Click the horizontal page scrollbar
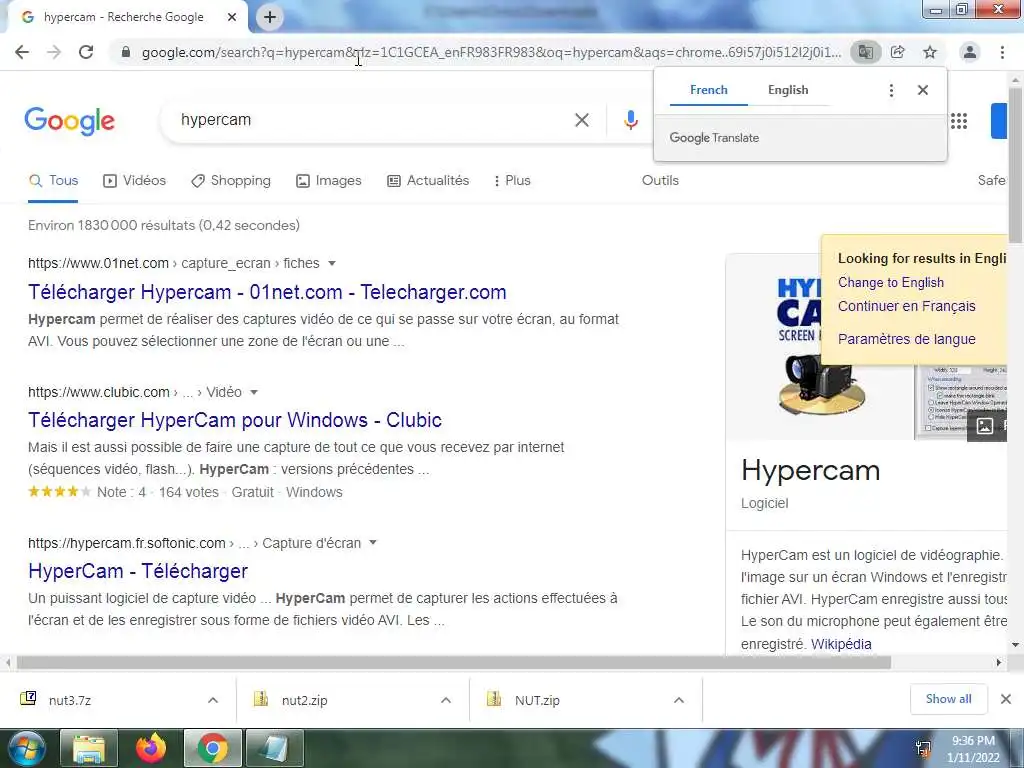The image size is (1024, 768). click(x=454, y=663)
